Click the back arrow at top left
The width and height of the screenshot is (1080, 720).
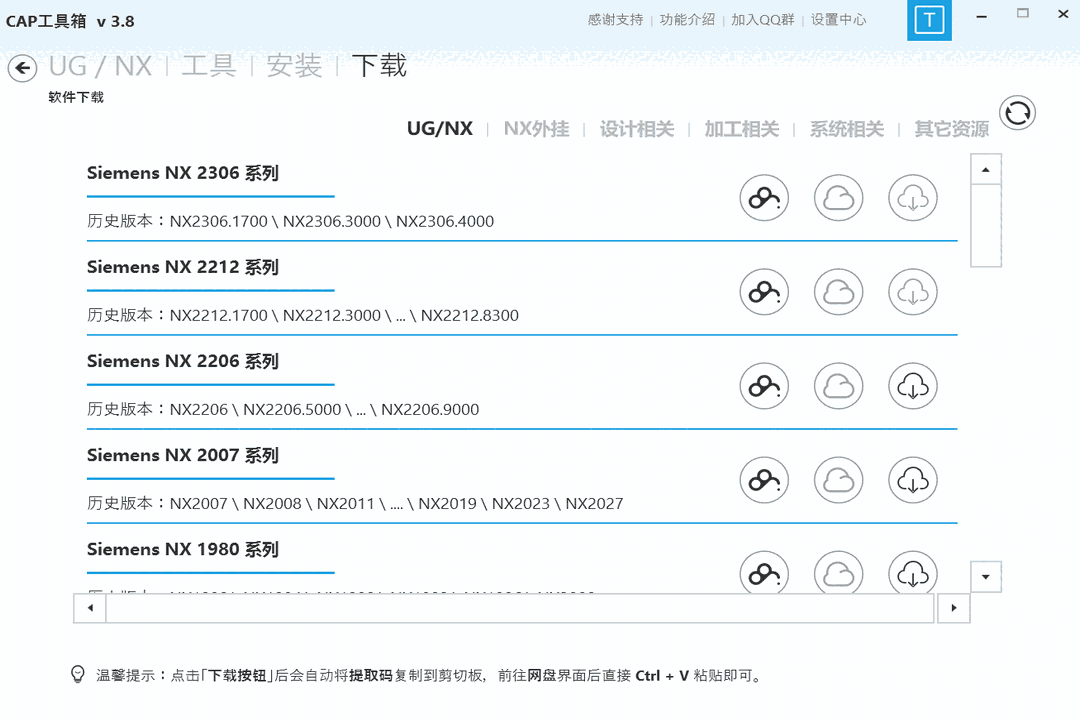(21, 68)
